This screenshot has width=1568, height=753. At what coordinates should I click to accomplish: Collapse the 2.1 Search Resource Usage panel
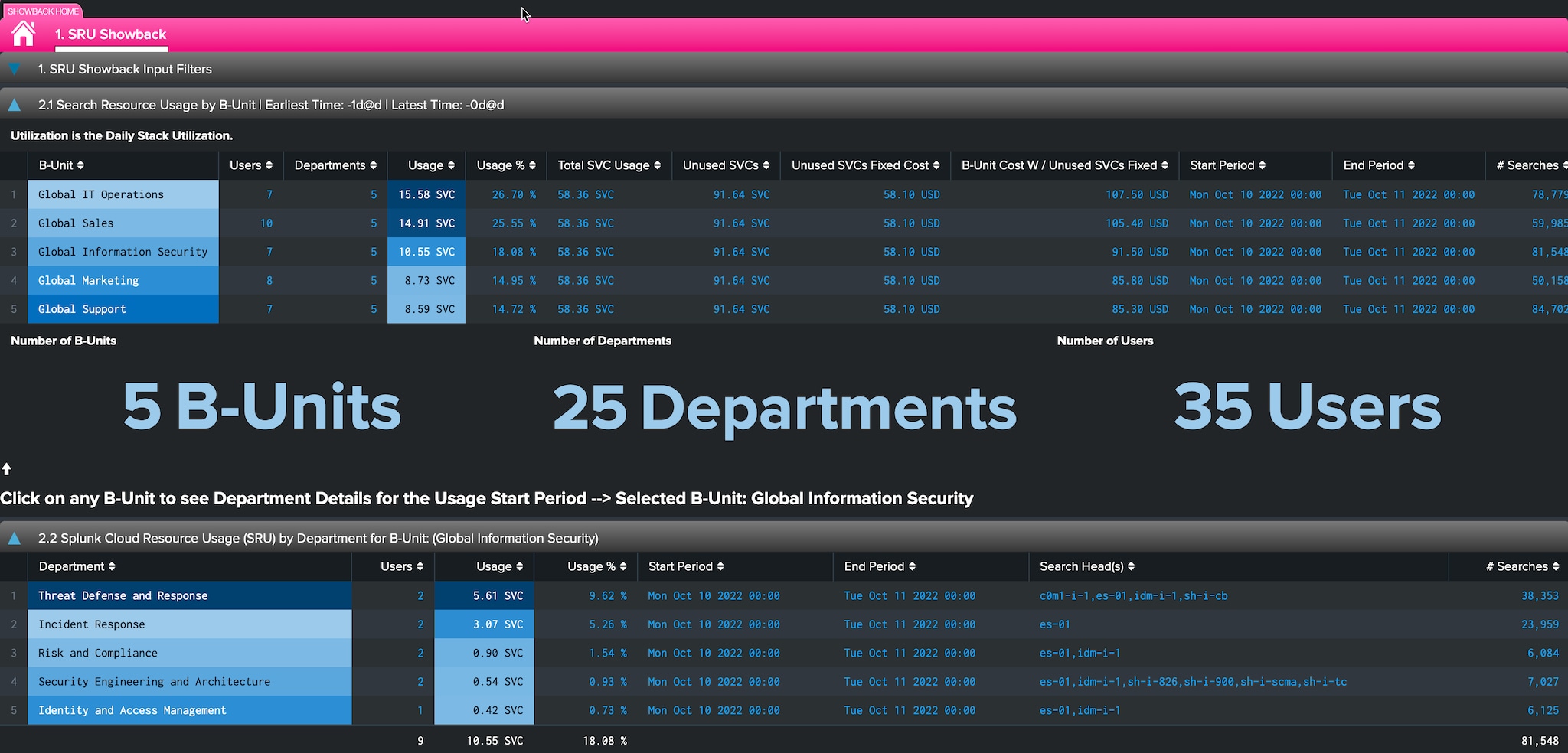coord(14,105)
